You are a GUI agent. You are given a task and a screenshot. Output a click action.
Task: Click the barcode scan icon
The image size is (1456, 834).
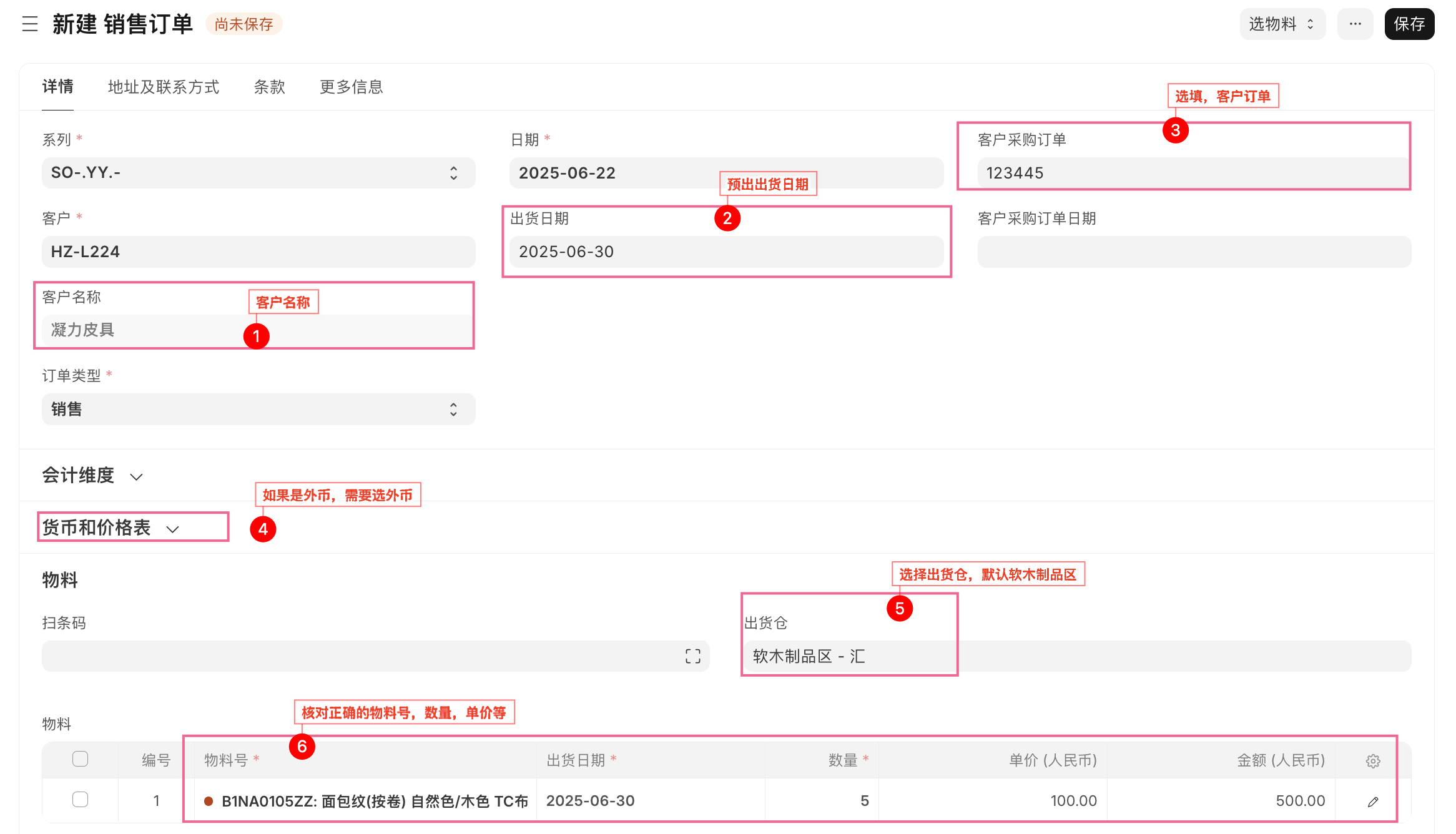point(692,656)
